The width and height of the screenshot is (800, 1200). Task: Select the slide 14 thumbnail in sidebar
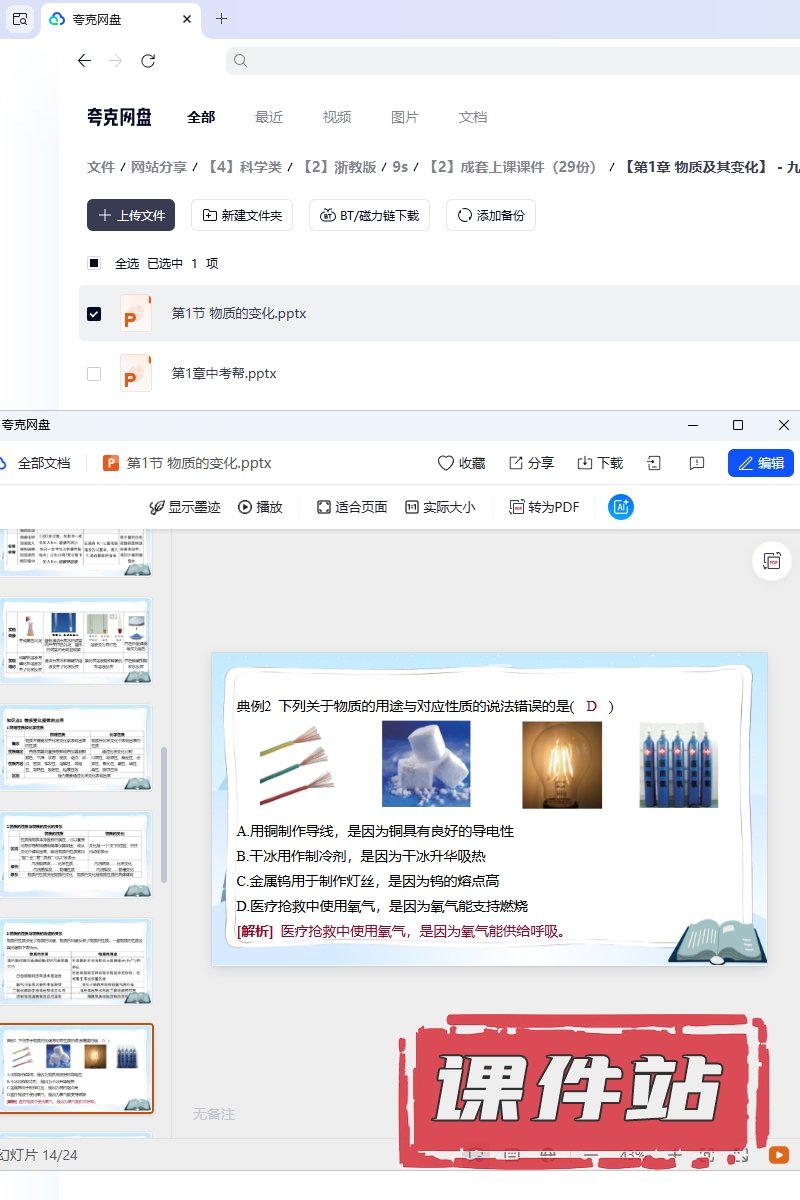(76, 1068)
